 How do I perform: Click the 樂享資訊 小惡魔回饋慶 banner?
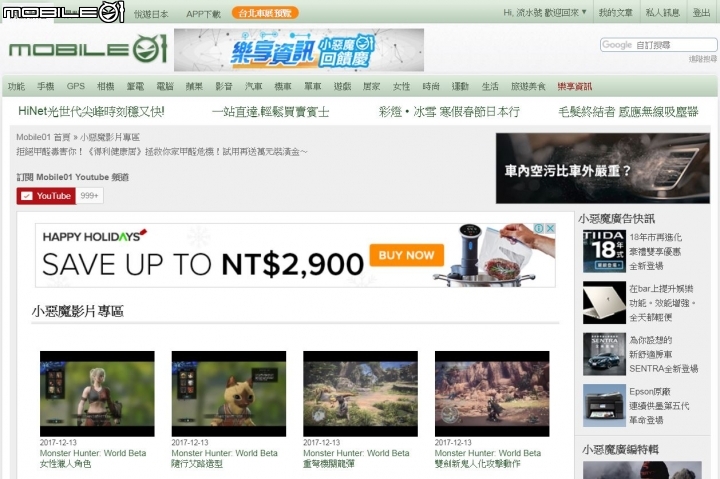point(299,50)
